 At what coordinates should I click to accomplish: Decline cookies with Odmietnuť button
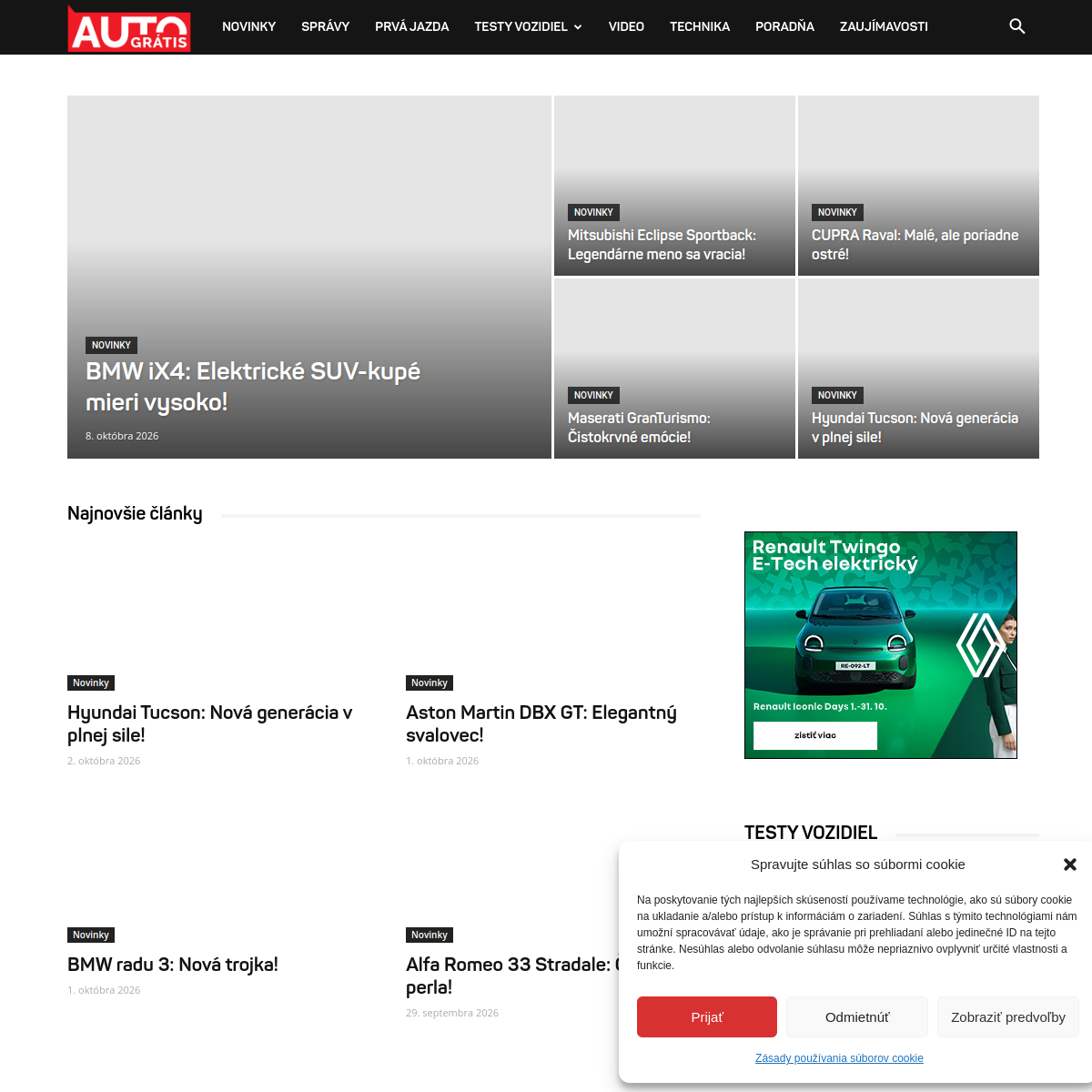[x=857, y=1016]
